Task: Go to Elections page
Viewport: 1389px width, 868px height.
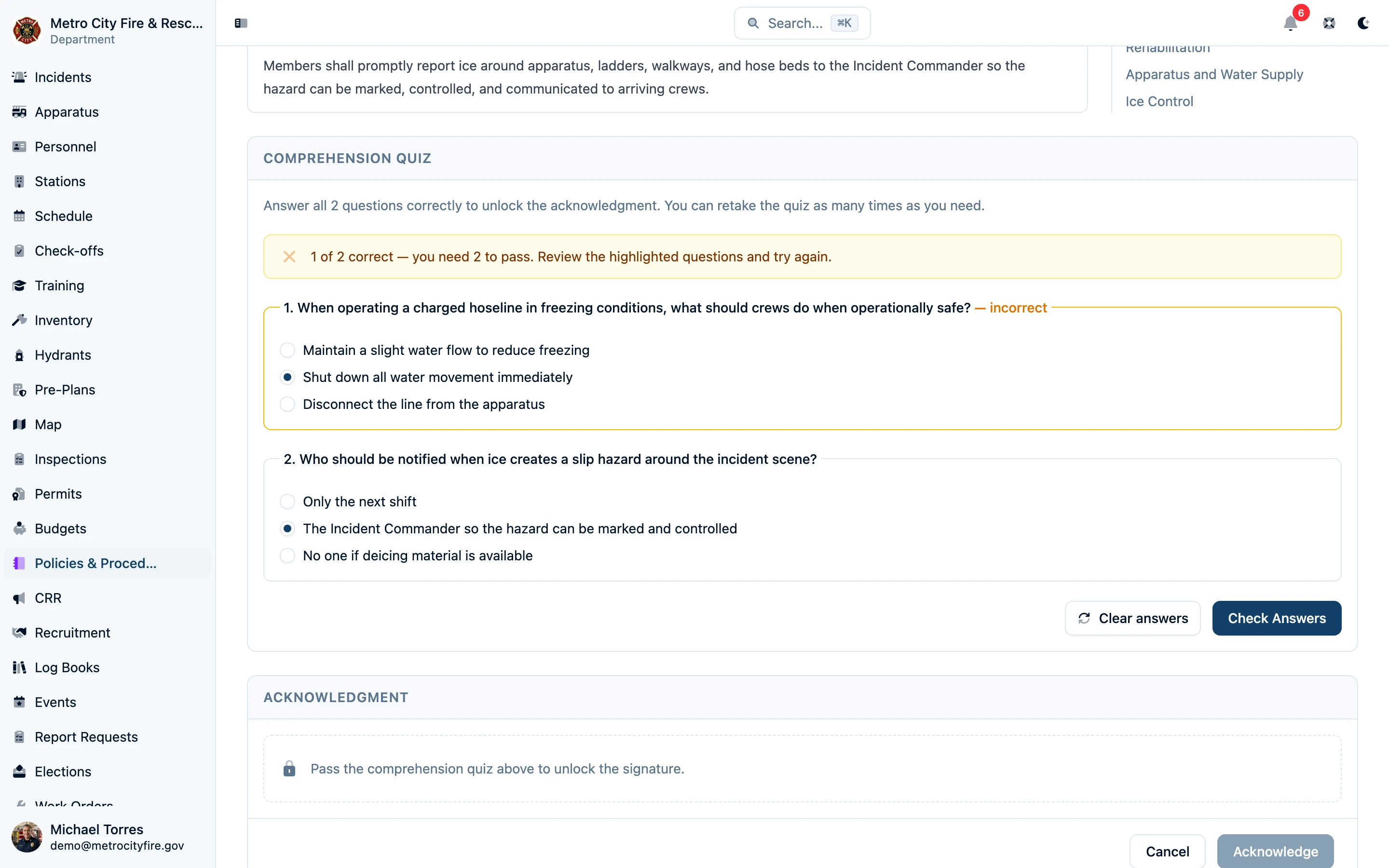Action: pos(108,772)
